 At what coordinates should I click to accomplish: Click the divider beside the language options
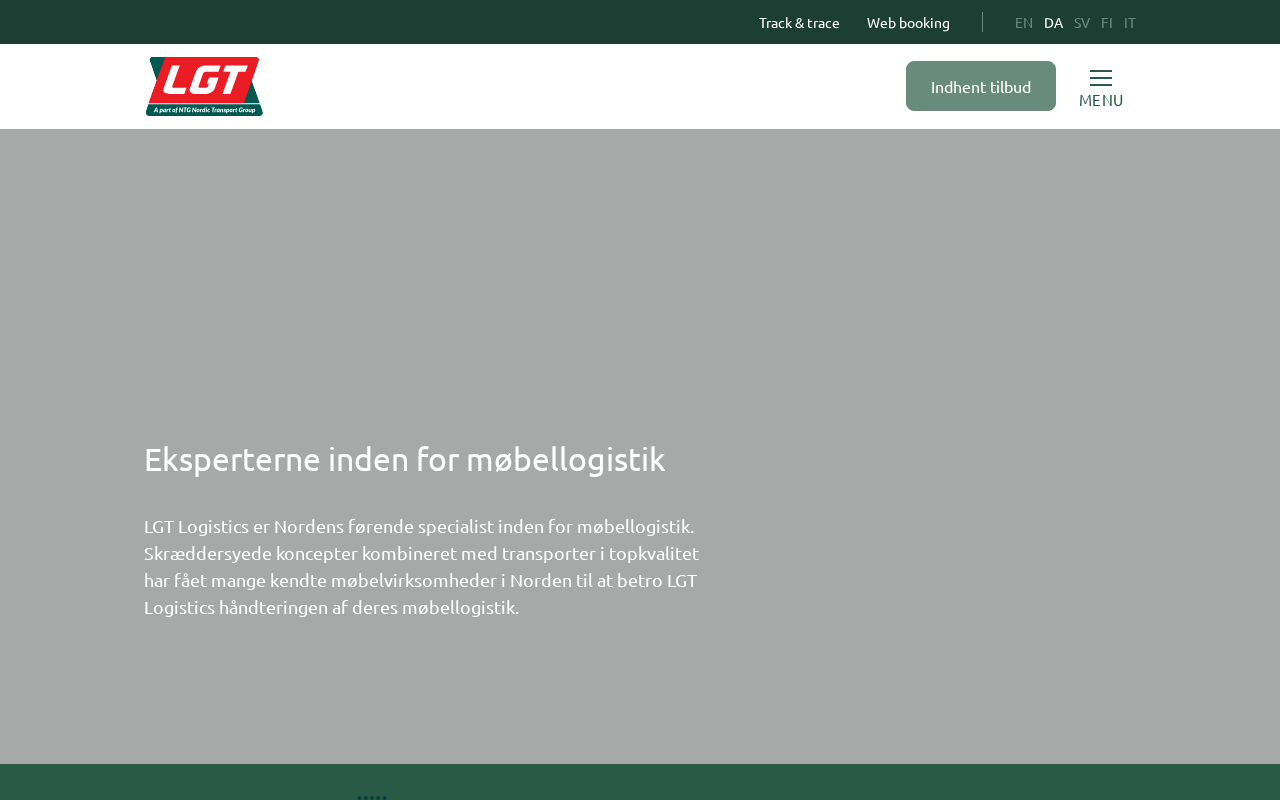[x=982, y=22]
